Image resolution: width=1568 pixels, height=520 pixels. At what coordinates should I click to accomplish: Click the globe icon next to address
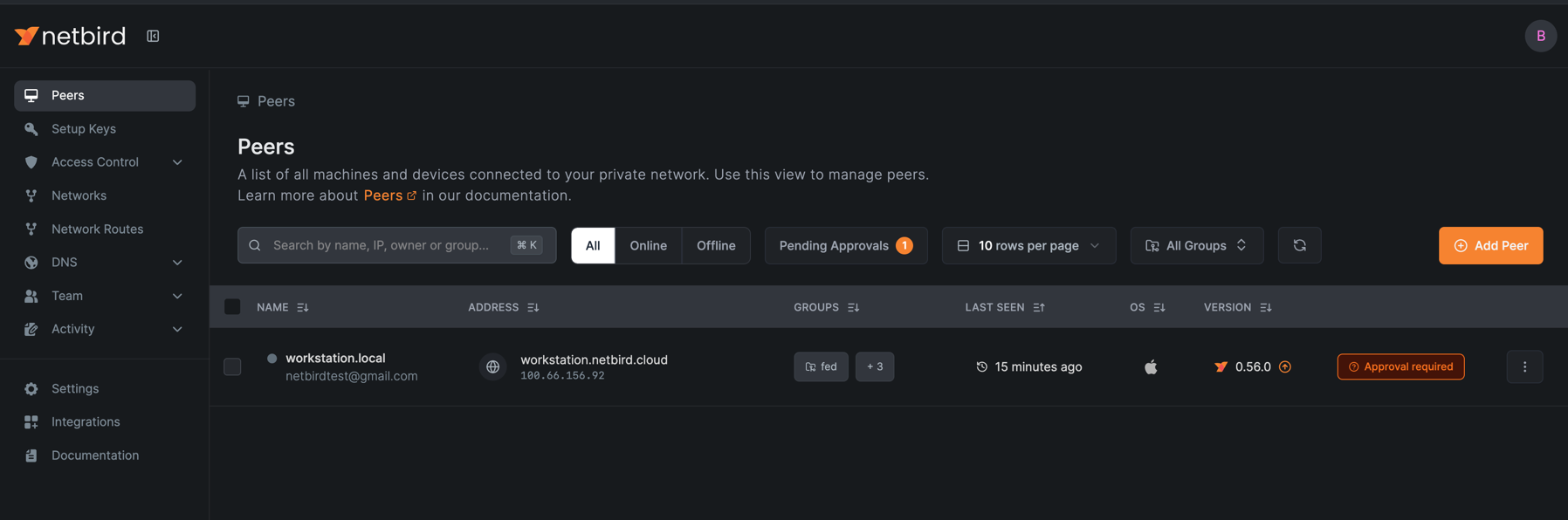coord(493,367)
